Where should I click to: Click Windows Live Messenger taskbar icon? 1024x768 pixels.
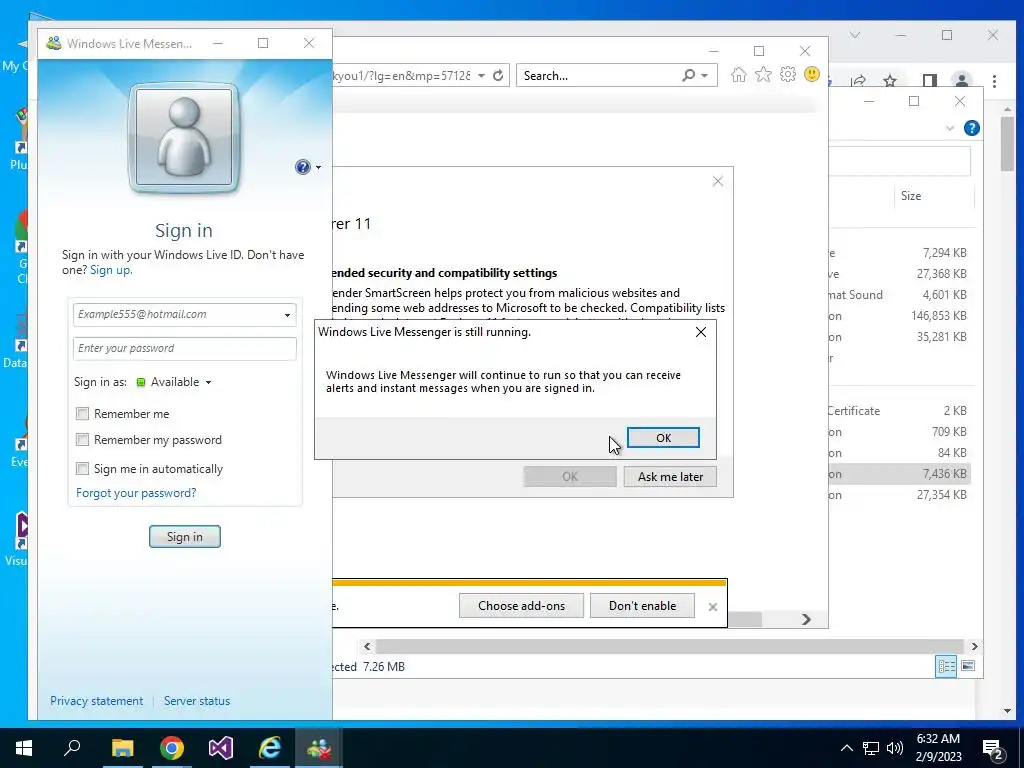pyautogui.click(x=319, y=748)
